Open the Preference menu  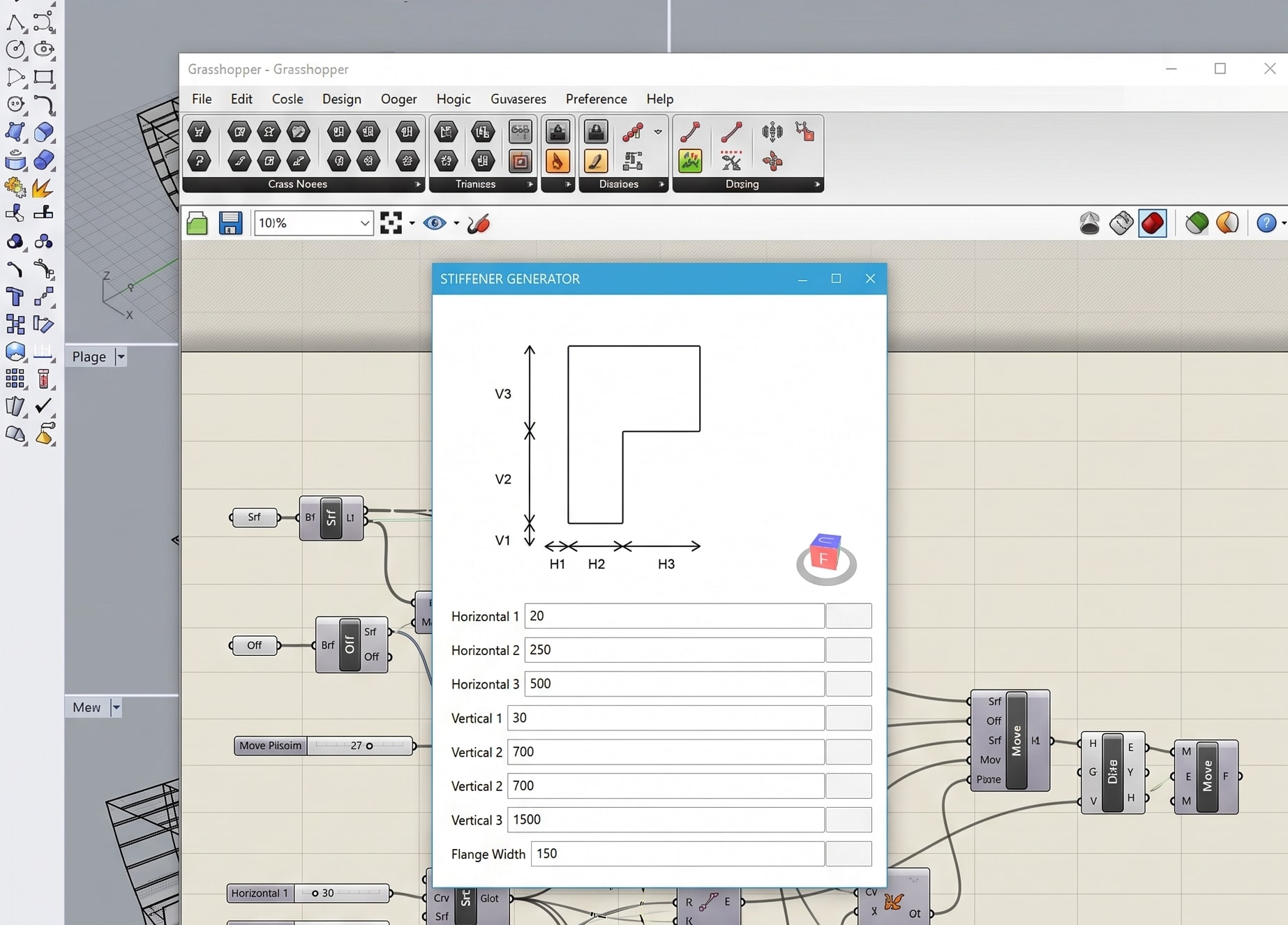click(x=597, y=99)
